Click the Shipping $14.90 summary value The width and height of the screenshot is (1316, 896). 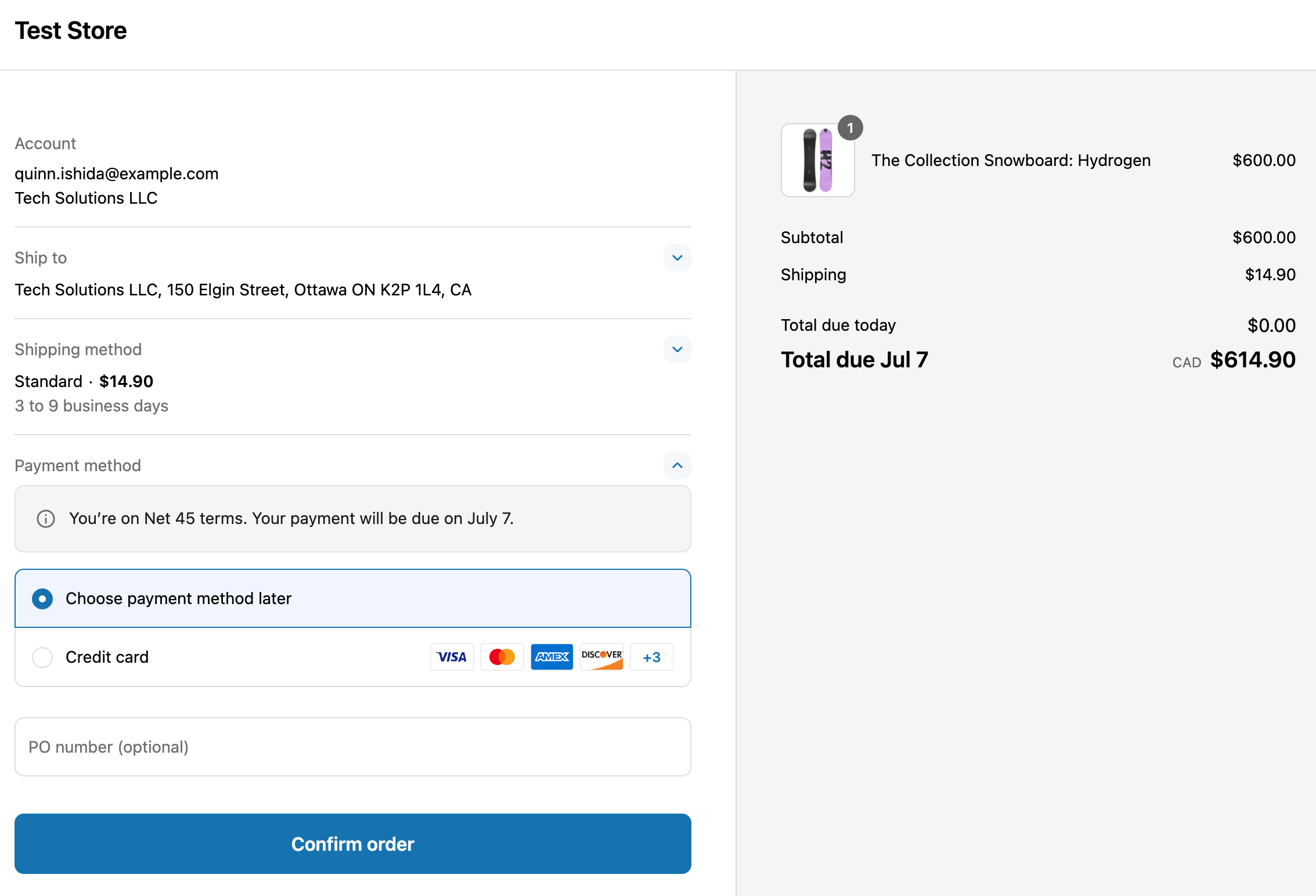1270,274
